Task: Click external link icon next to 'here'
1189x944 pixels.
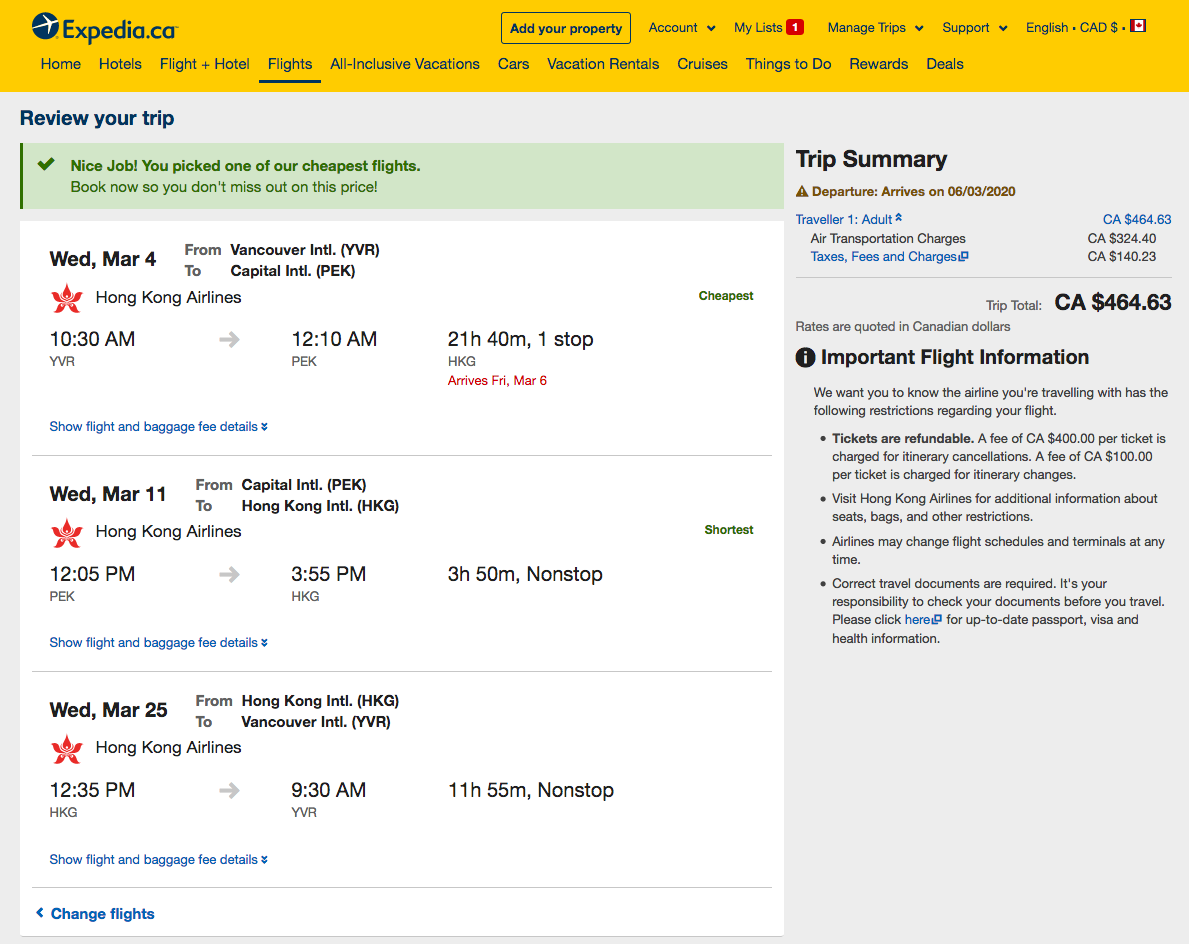Action: pos(937,619)
